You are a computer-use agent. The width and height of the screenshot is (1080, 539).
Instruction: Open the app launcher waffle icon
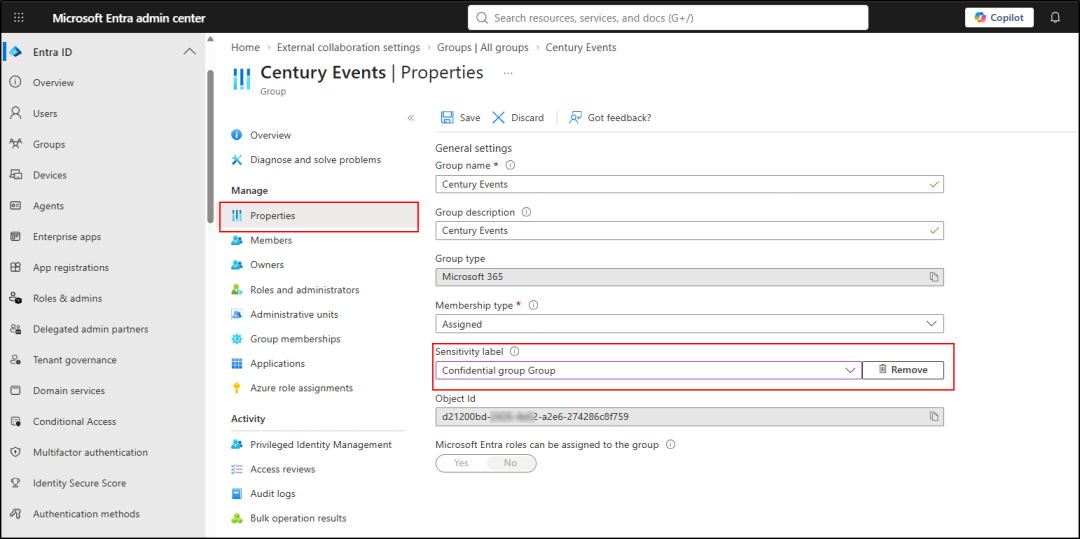click(x=19, y=18)
